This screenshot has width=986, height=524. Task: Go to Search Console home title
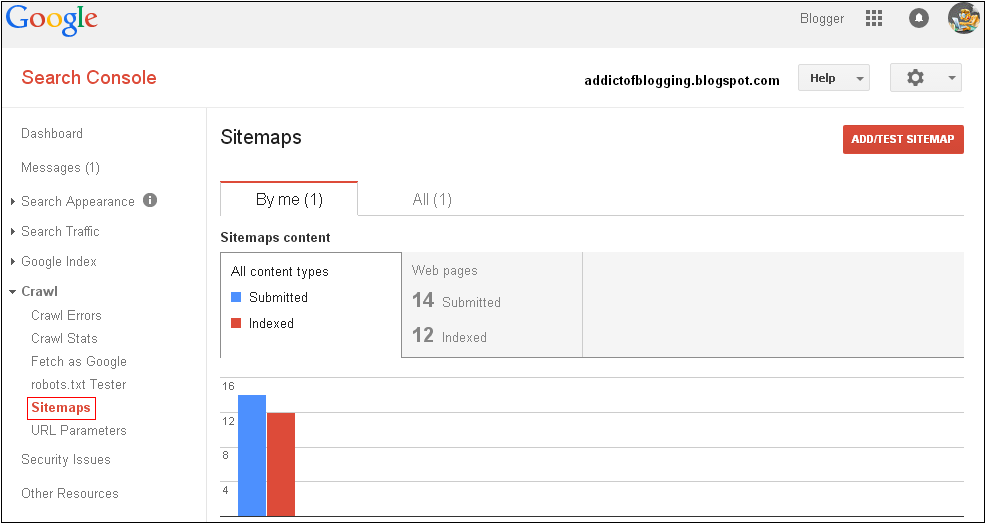tap(89, 78)
